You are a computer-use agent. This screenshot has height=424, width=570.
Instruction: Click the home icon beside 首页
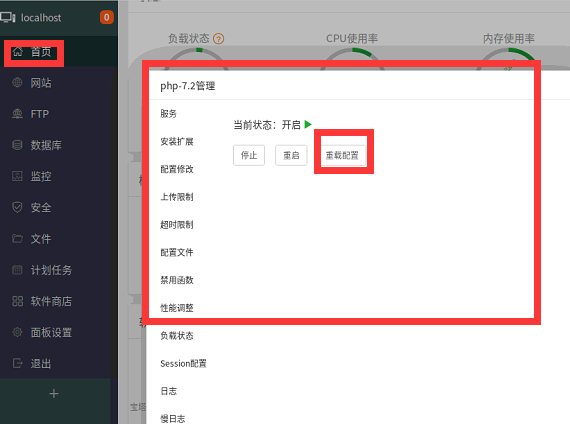tap(17, 52)
